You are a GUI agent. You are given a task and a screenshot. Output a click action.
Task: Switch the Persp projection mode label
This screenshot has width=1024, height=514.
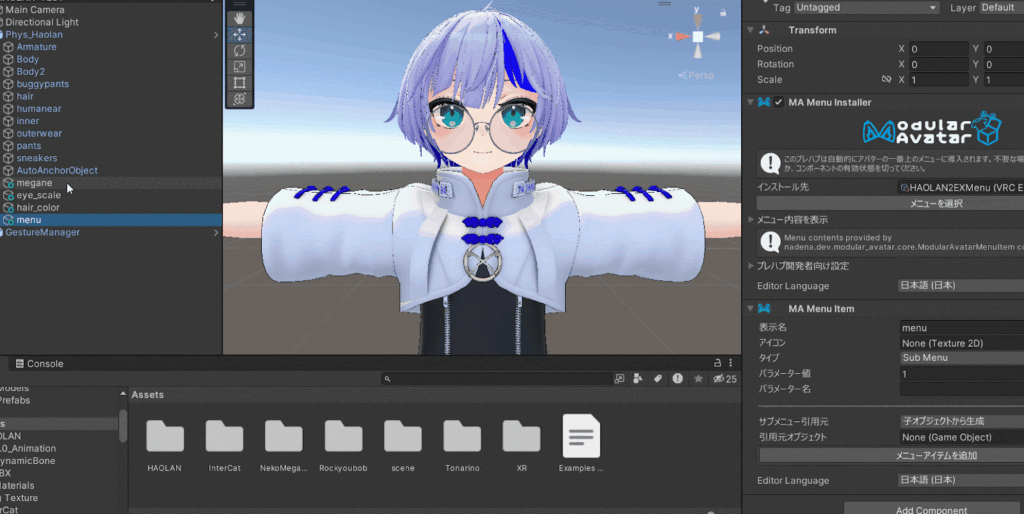(696, 75)
